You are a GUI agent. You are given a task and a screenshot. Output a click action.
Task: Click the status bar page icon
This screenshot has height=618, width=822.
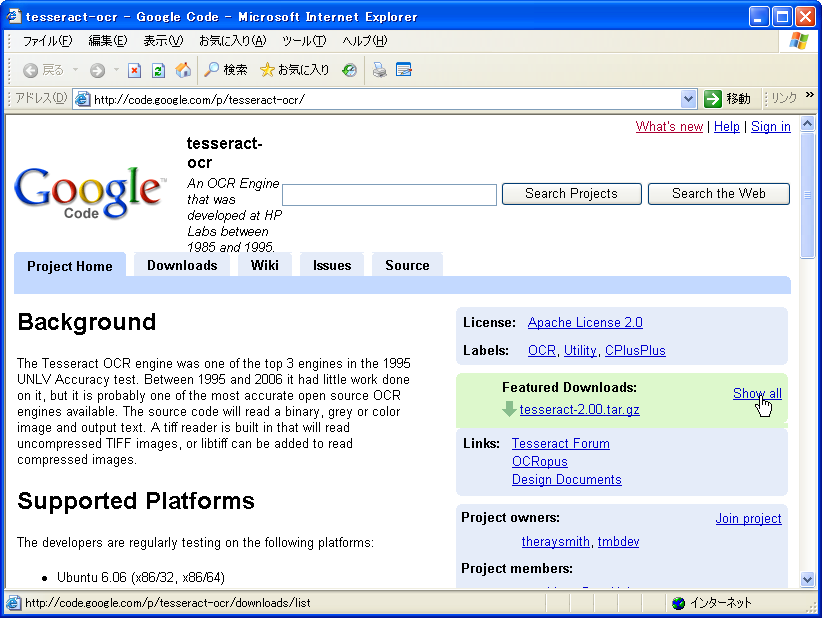[x=14, y=603]
